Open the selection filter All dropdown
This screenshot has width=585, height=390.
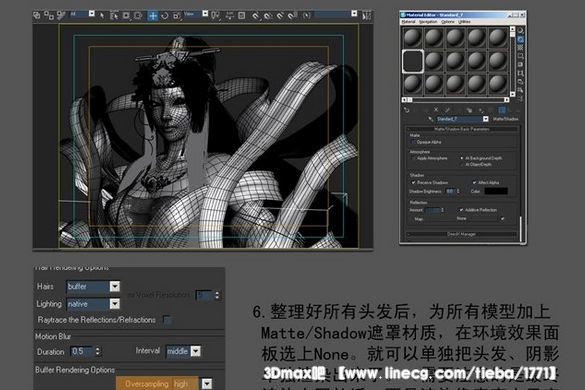click(x=91, y=14)
